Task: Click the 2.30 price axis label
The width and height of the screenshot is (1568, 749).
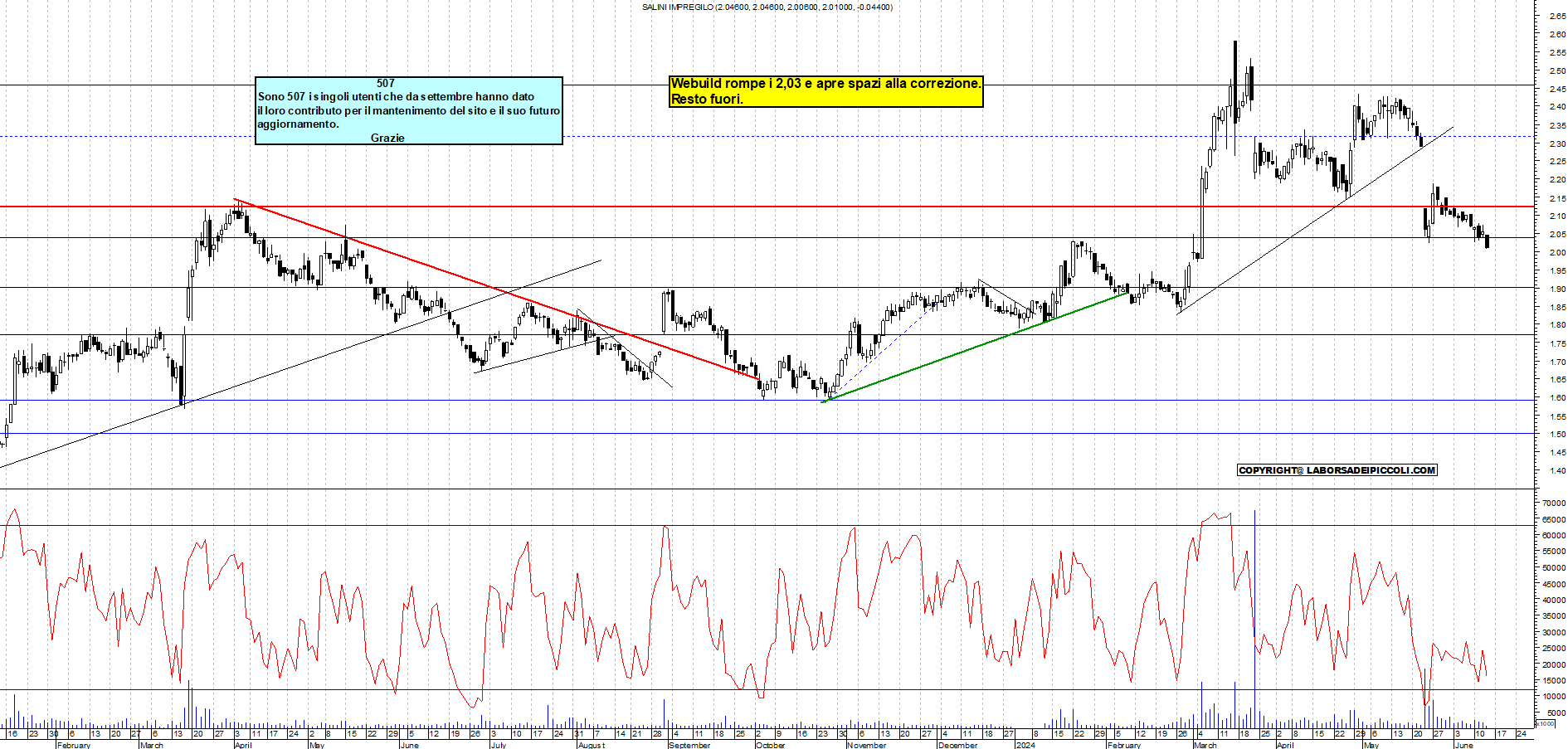Action: click(x=1556, y=143)
